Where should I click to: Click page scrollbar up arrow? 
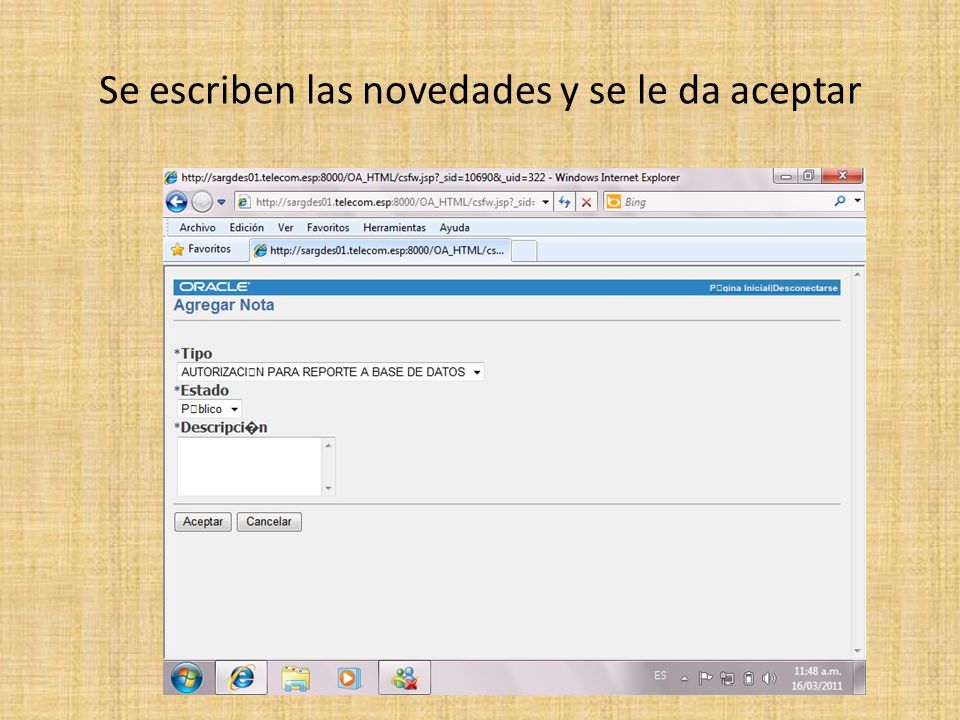pos(857,275)
